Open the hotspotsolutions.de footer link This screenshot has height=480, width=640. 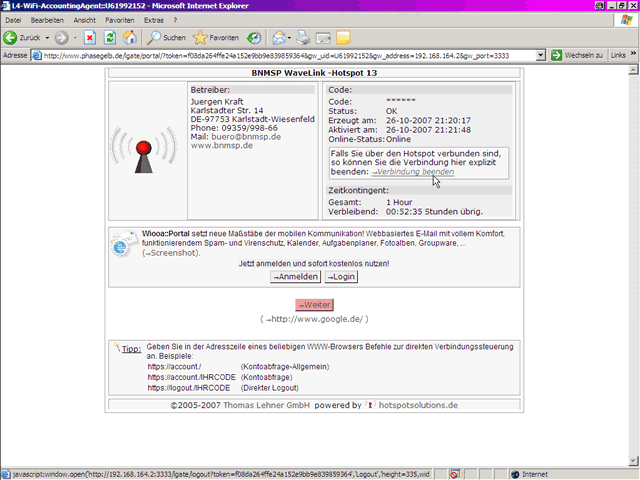(418, 405)
